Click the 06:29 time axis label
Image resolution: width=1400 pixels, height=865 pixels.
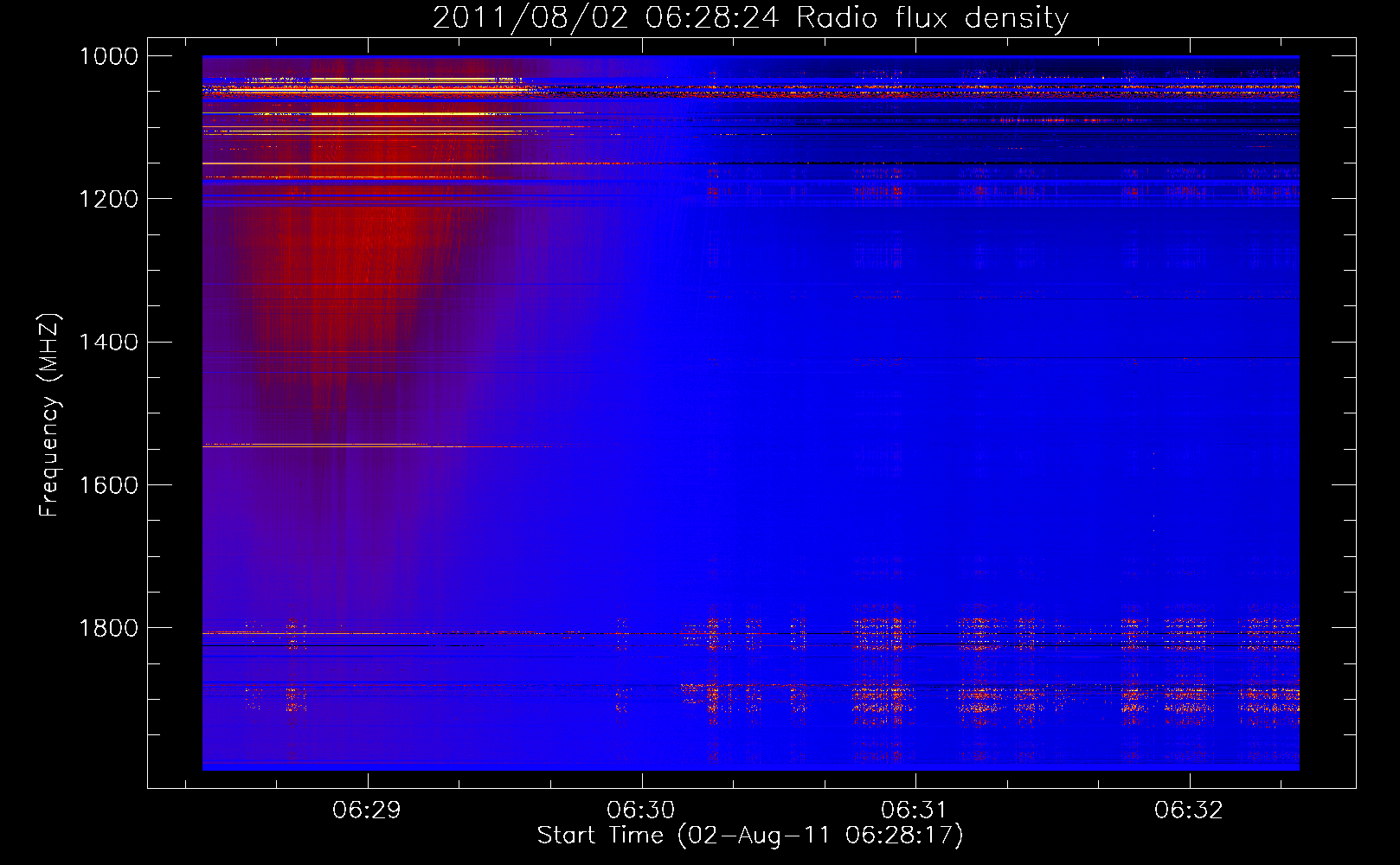point(367,810)
